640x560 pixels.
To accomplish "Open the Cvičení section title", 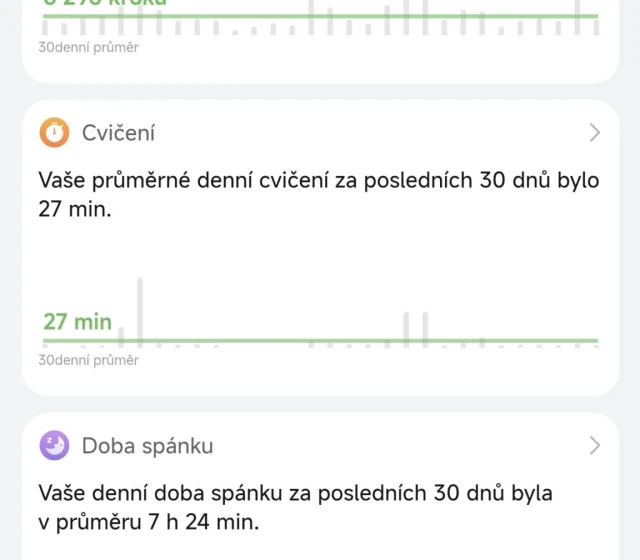I will point(118,133).
